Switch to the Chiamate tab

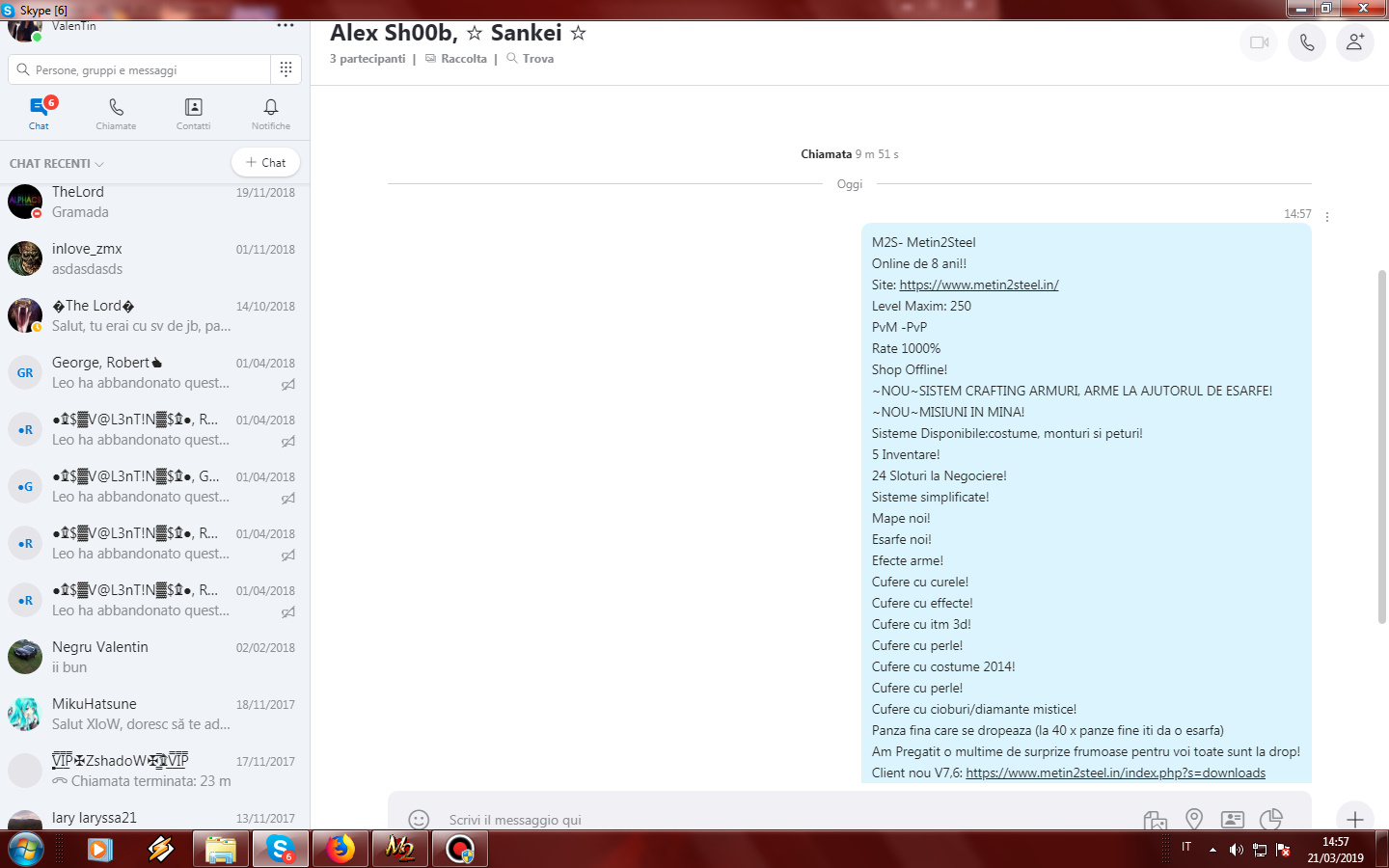(x=116, y=114)
